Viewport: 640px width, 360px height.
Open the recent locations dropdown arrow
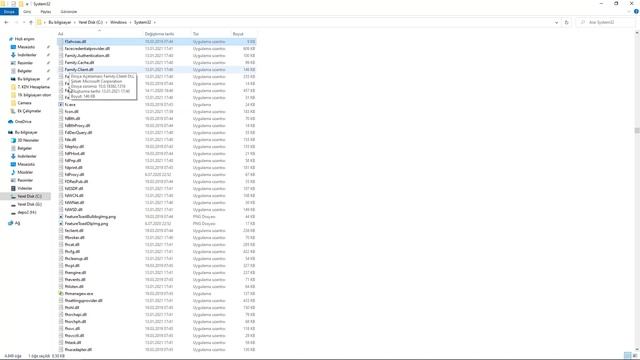click(x=24, y=22)
